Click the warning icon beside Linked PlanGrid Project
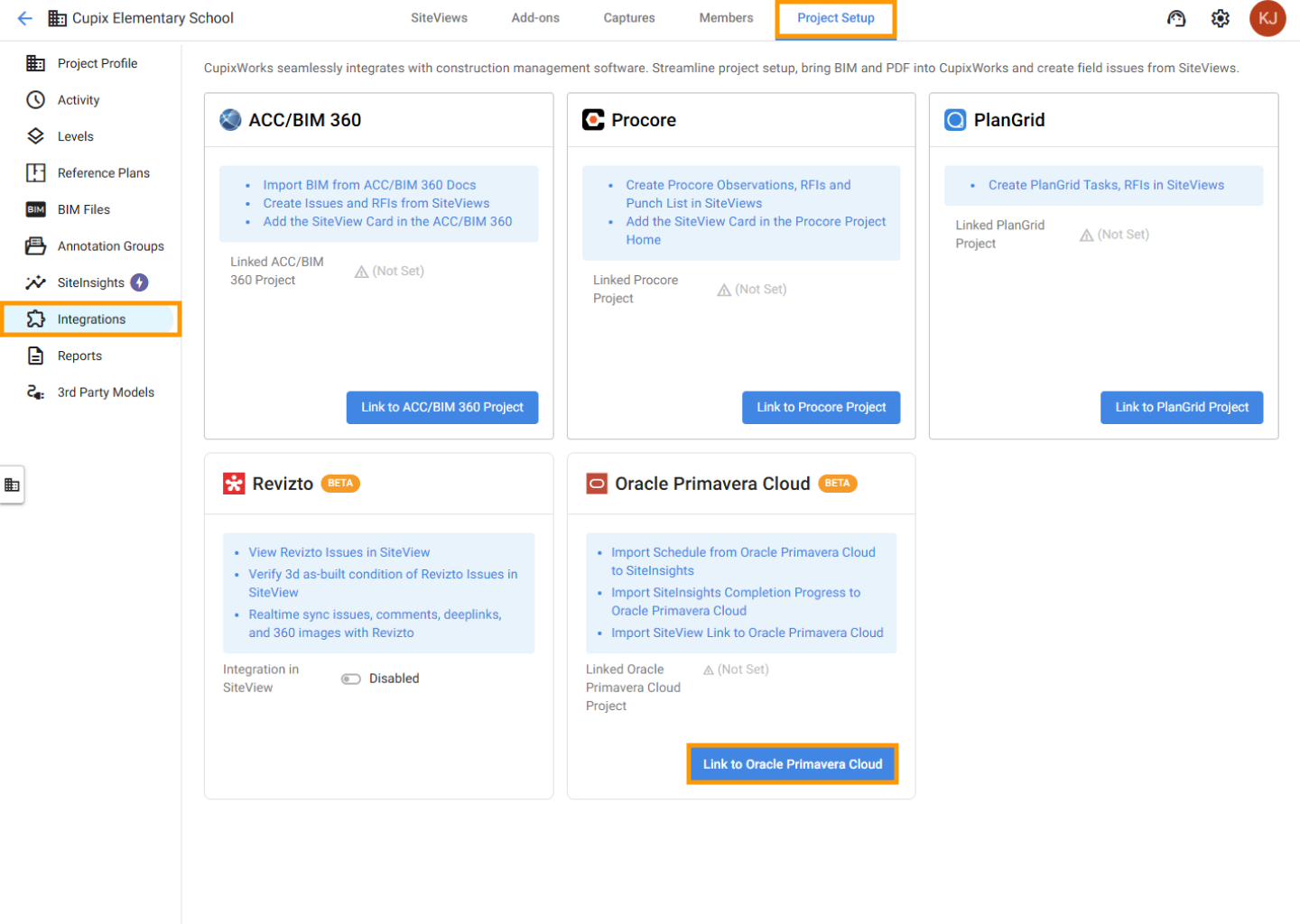1300x924 pixels. click(x=1087, y=235)
